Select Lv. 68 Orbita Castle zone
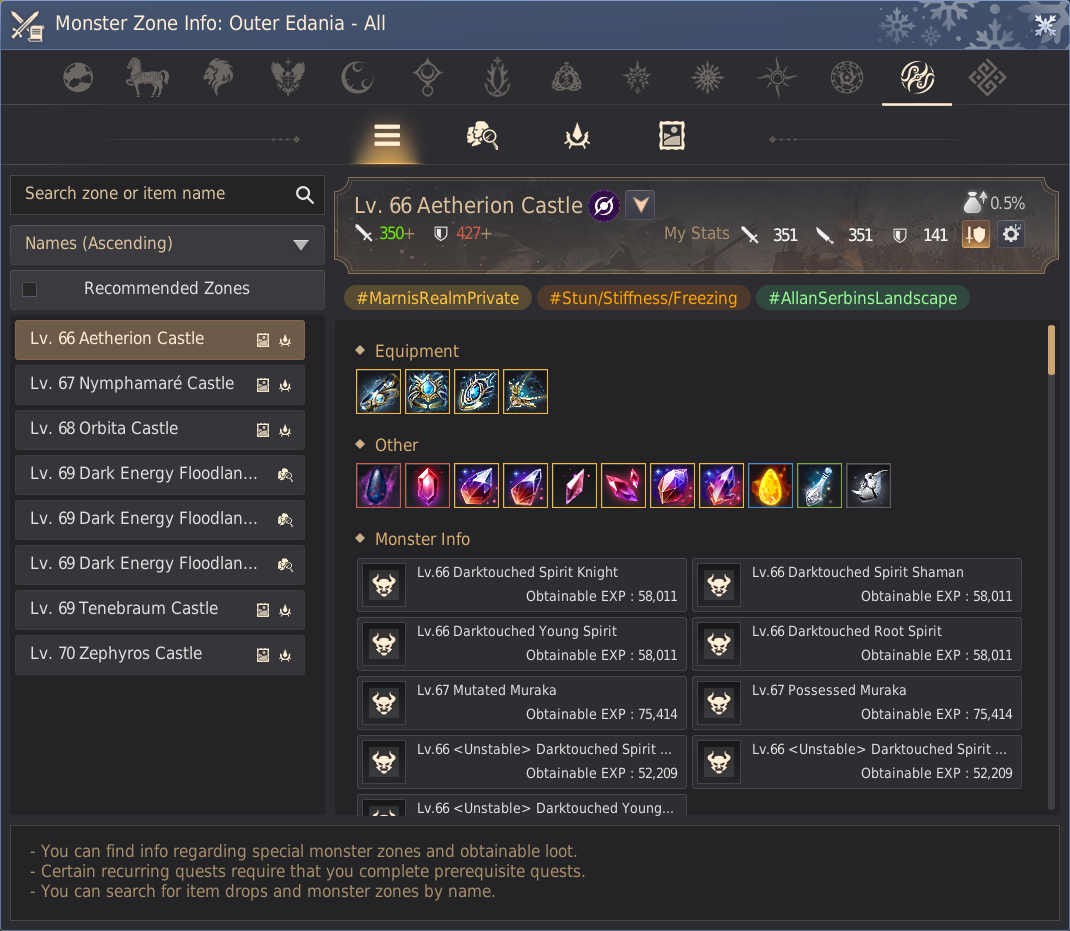The height and width of the screenshot is (931, 1070). [160, 429]
